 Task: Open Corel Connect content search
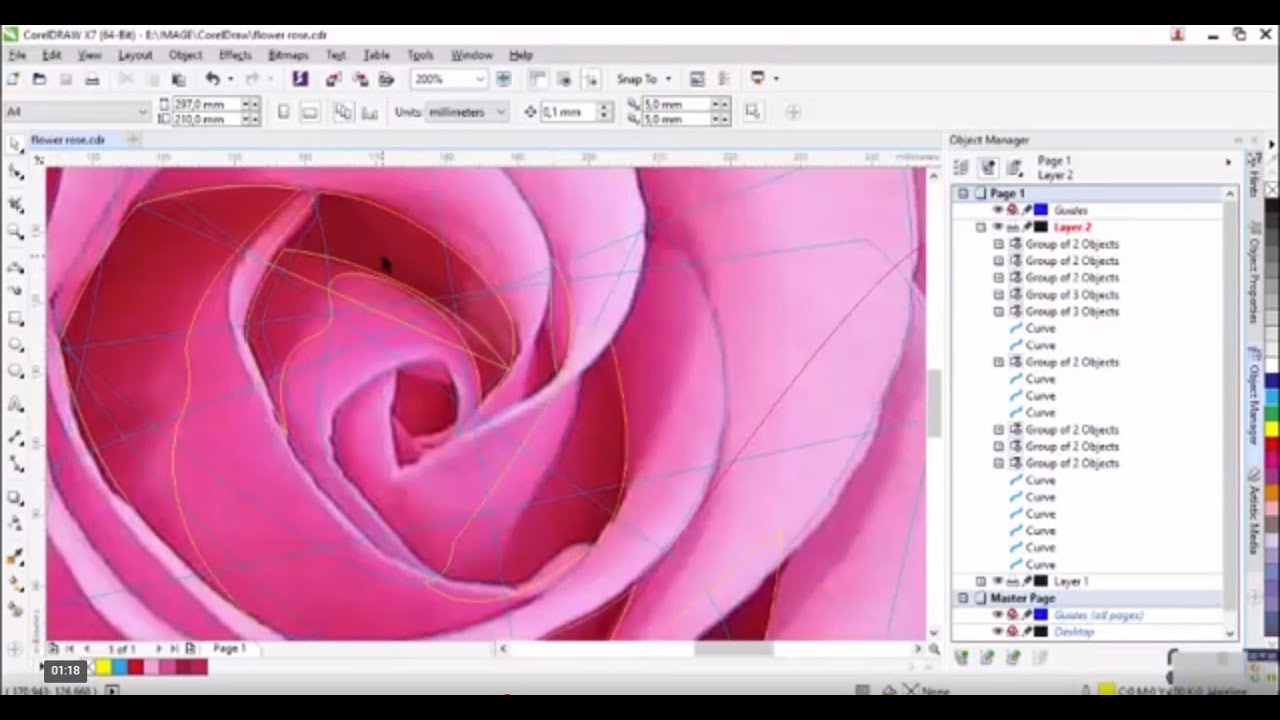point(300,79)
